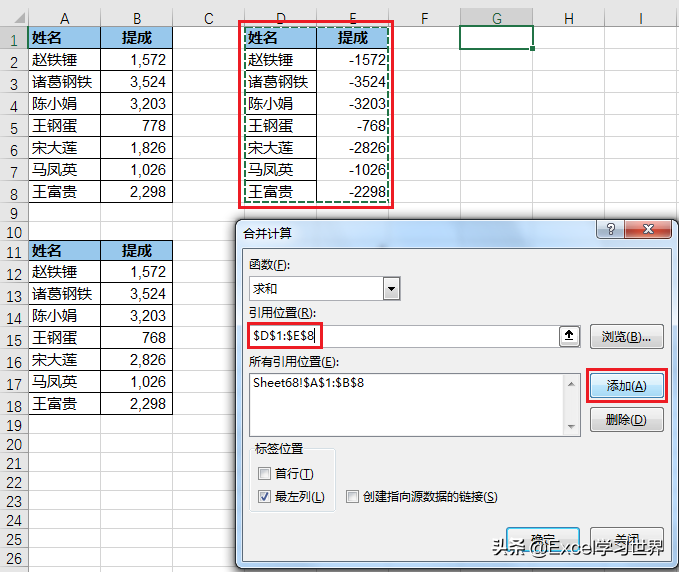Select column G header
Image resolution: width=679 pixels, height=572 pixels.
[497, 18]
